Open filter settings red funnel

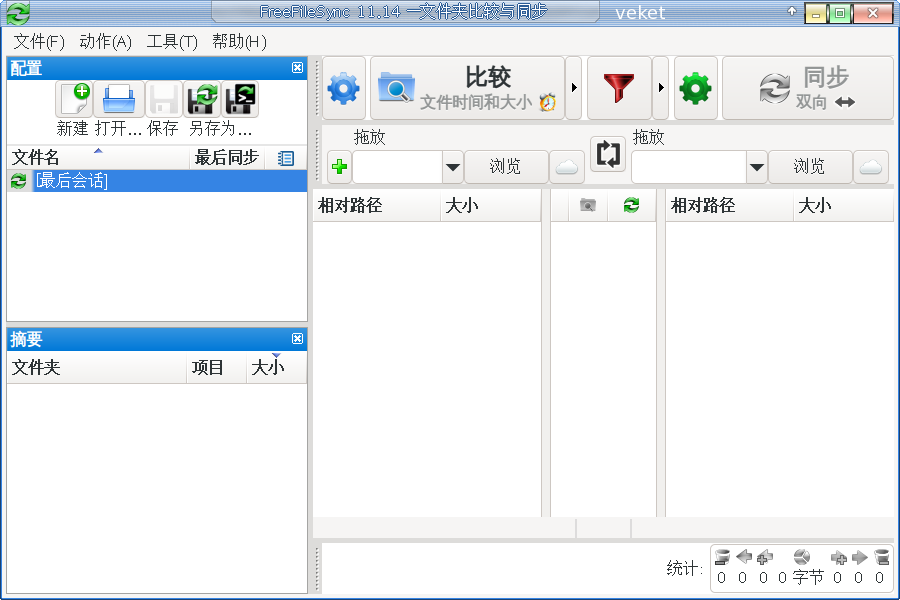tap(619, 88)
